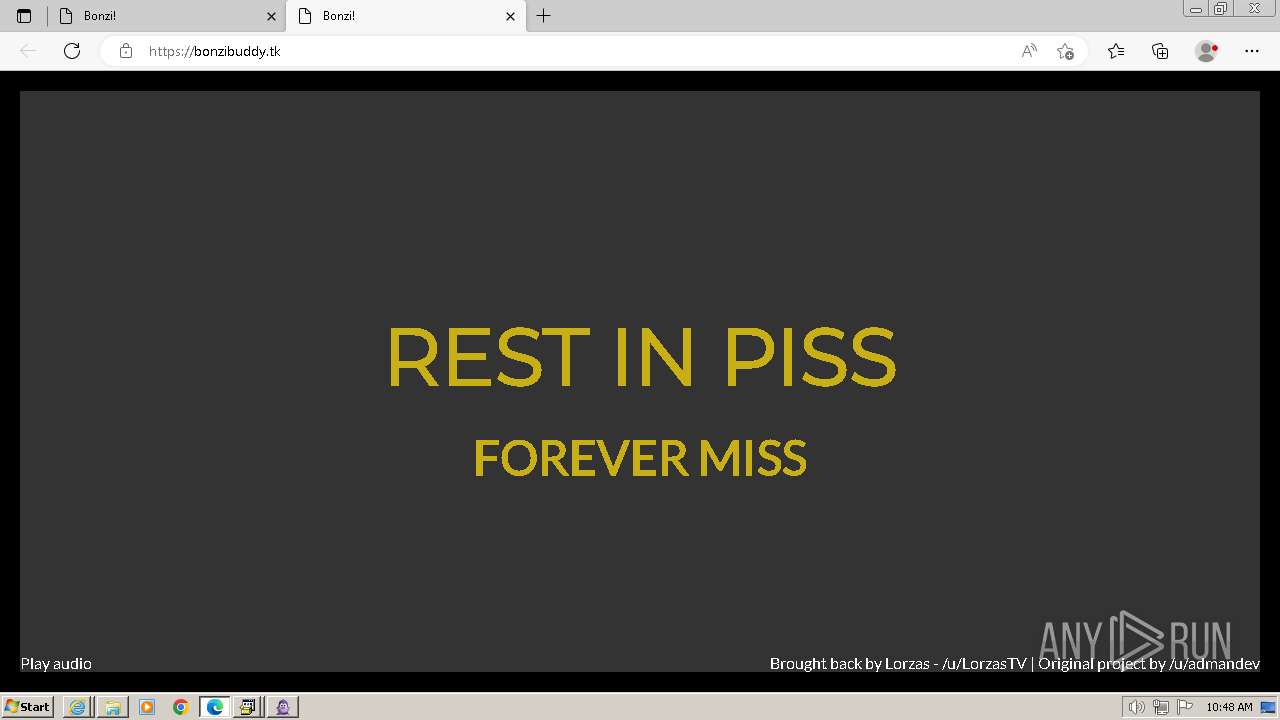The image size is (1280, 720).
Task: Open File Explorer from taskbar
Action: (x=112, y=707)
